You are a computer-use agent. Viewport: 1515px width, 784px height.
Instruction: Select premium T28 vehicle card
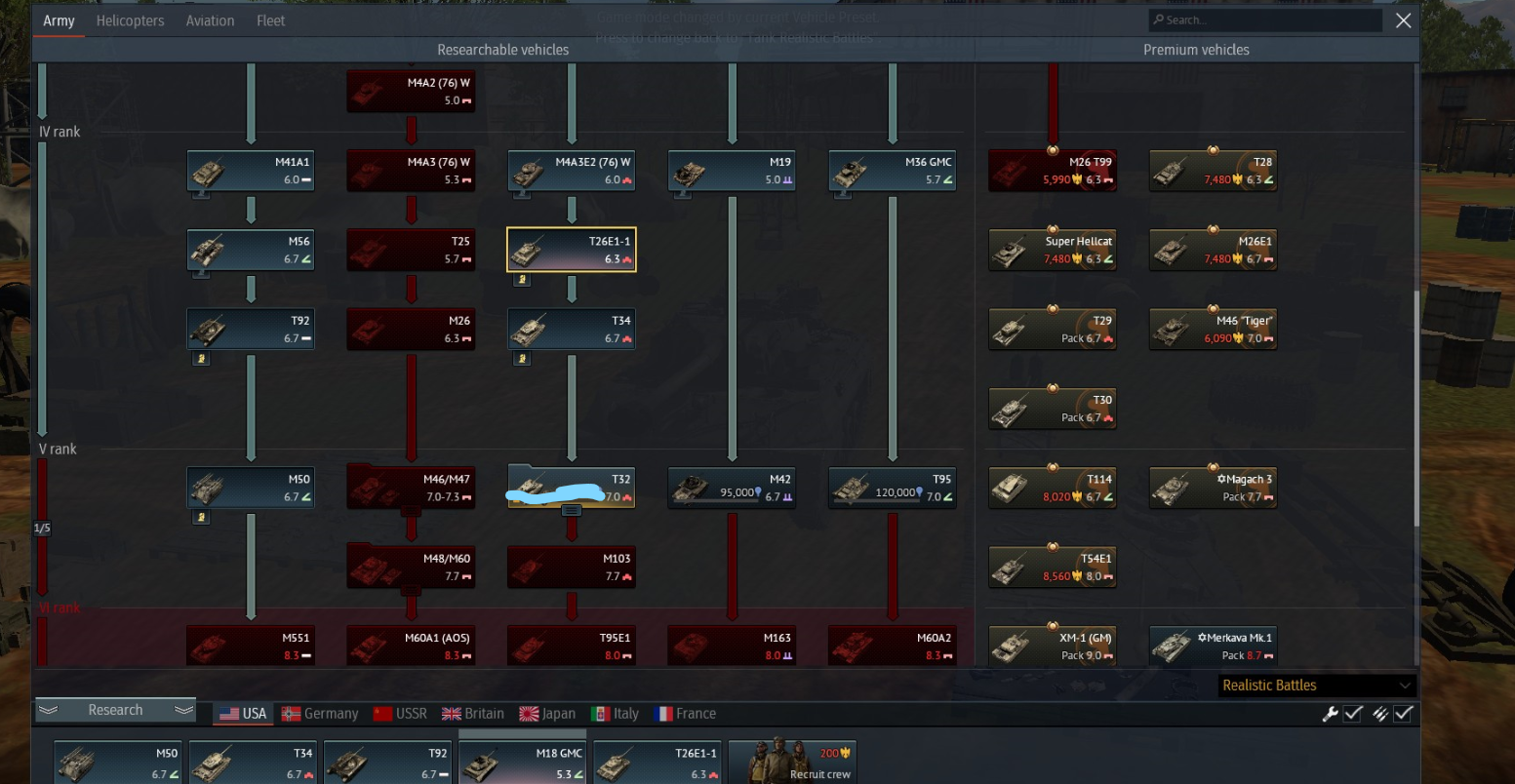pos(1213,171)
